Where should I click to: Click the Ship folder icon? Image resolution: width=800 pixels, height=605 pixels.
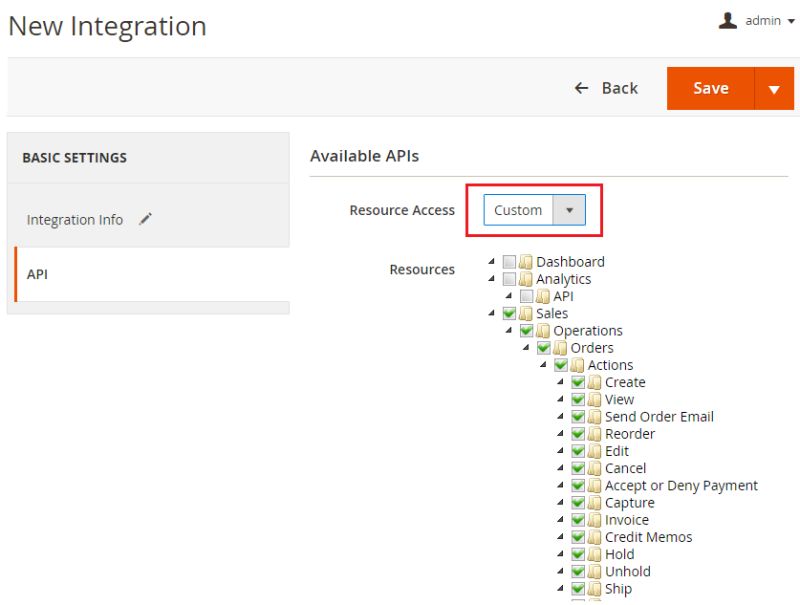pyautogui.click(x=594, y=589)
